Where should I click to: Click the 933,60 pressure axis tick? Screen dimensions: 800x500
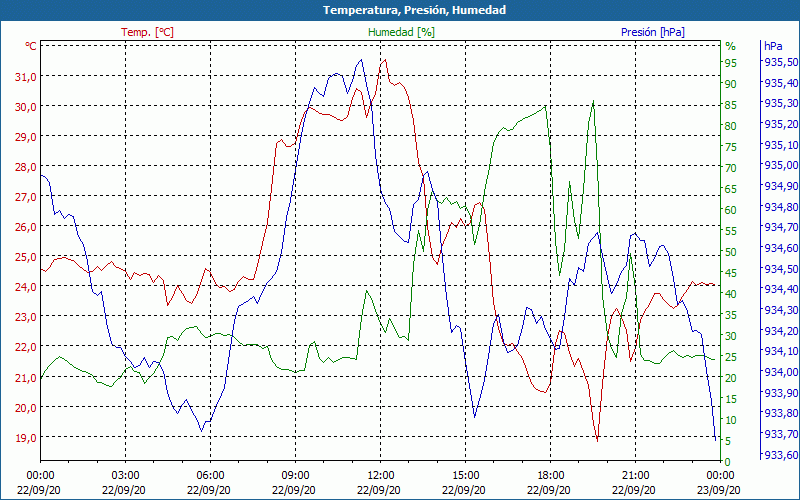(780, 455)
